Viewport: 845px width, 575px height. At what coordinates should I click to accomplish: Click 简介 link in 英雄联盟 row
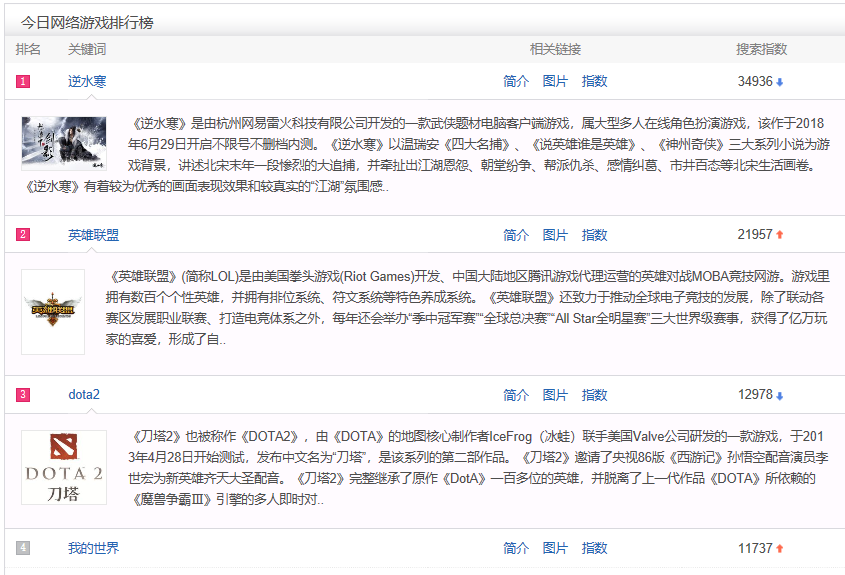(516, 235)
